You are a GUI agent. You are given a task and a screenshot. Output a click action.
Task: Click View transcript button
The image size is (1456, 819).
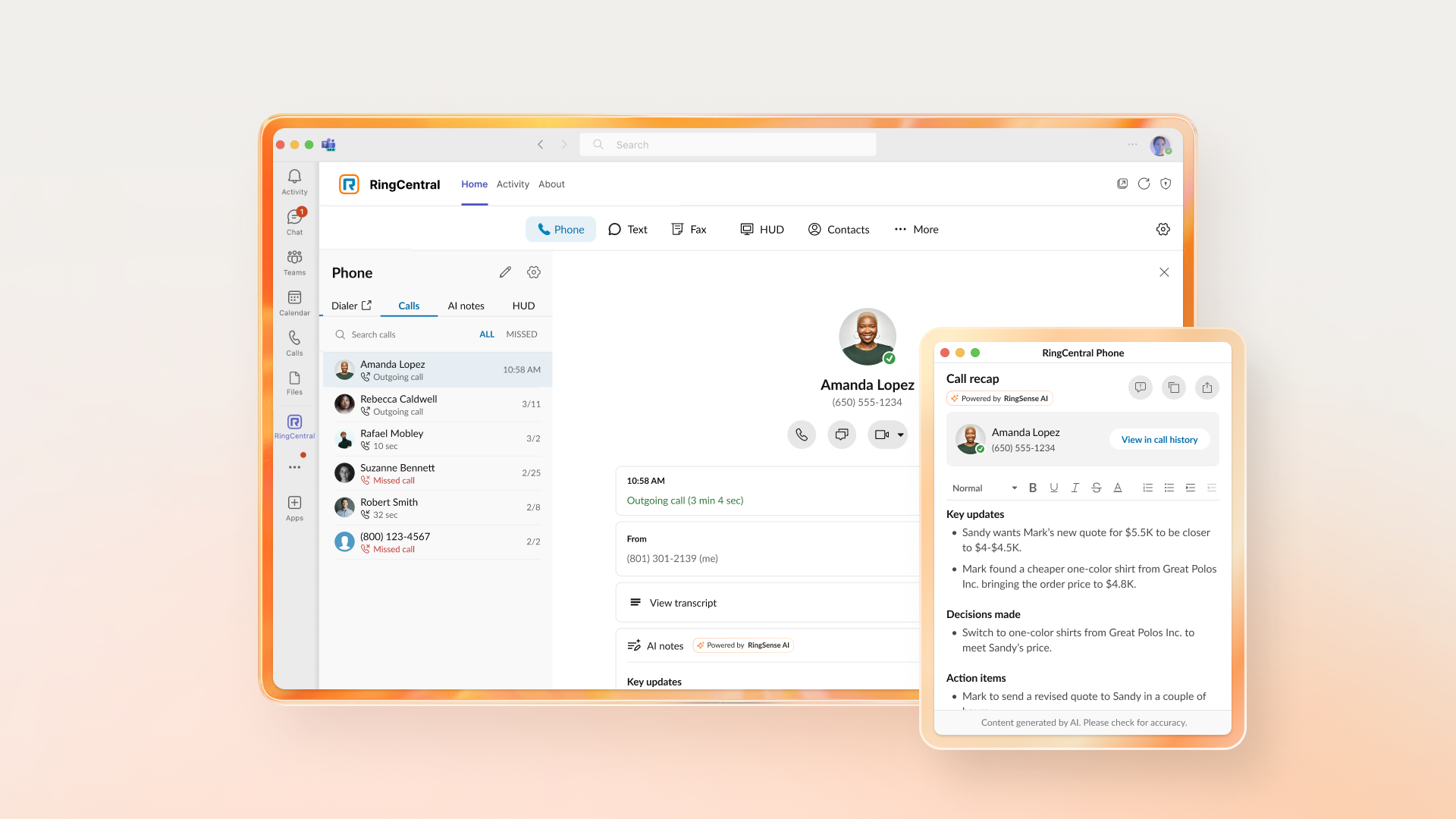[682, 603]
